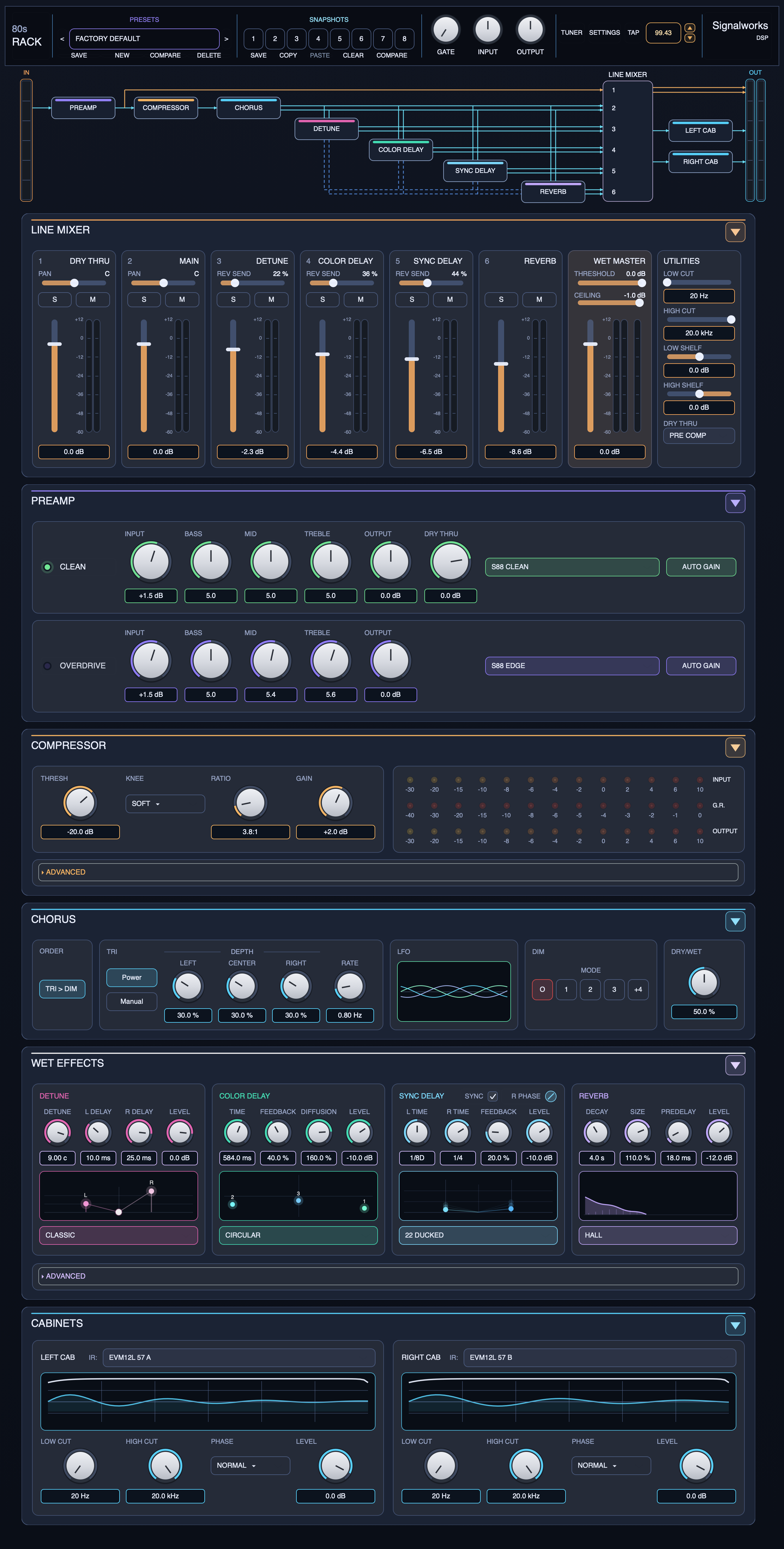Toggle the R PHASE invert icon
This screenshot has width=784, height=1549.
tap(551, 1096)
